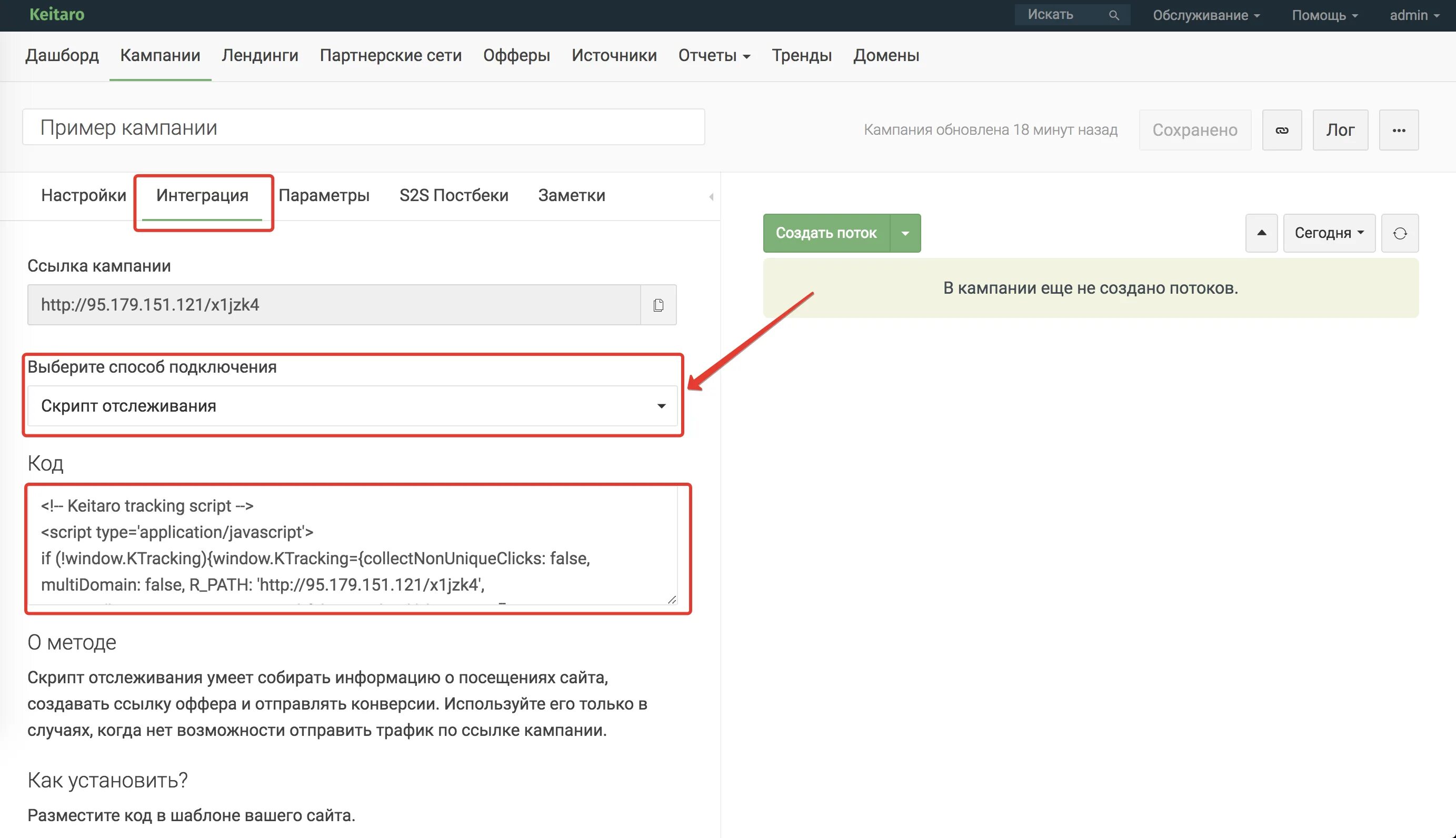
Task: Open the Лог button
Action: [x=1340, y=130]
